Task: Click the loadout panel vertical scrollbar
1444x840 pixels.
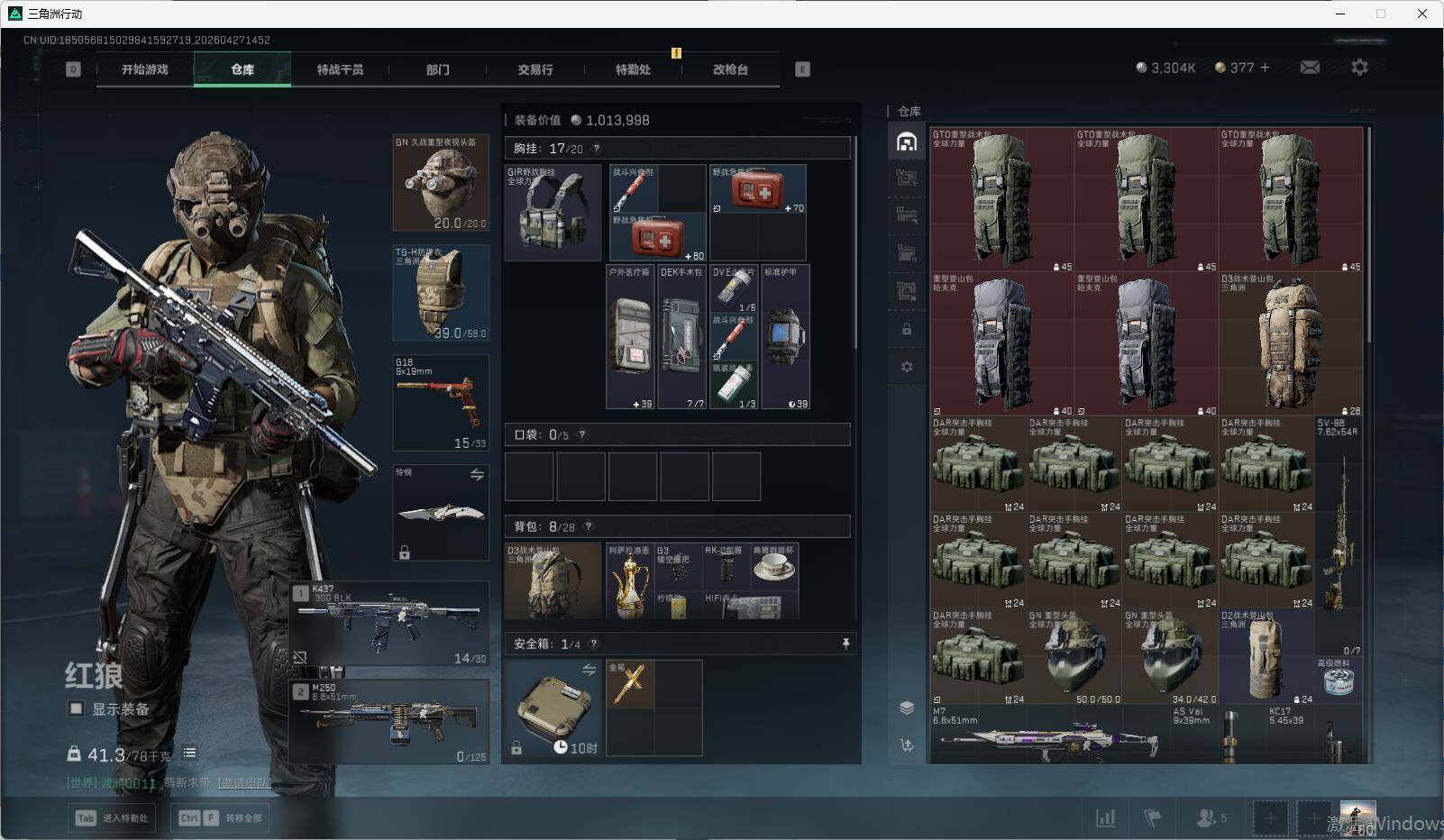Action: point(855,243)
